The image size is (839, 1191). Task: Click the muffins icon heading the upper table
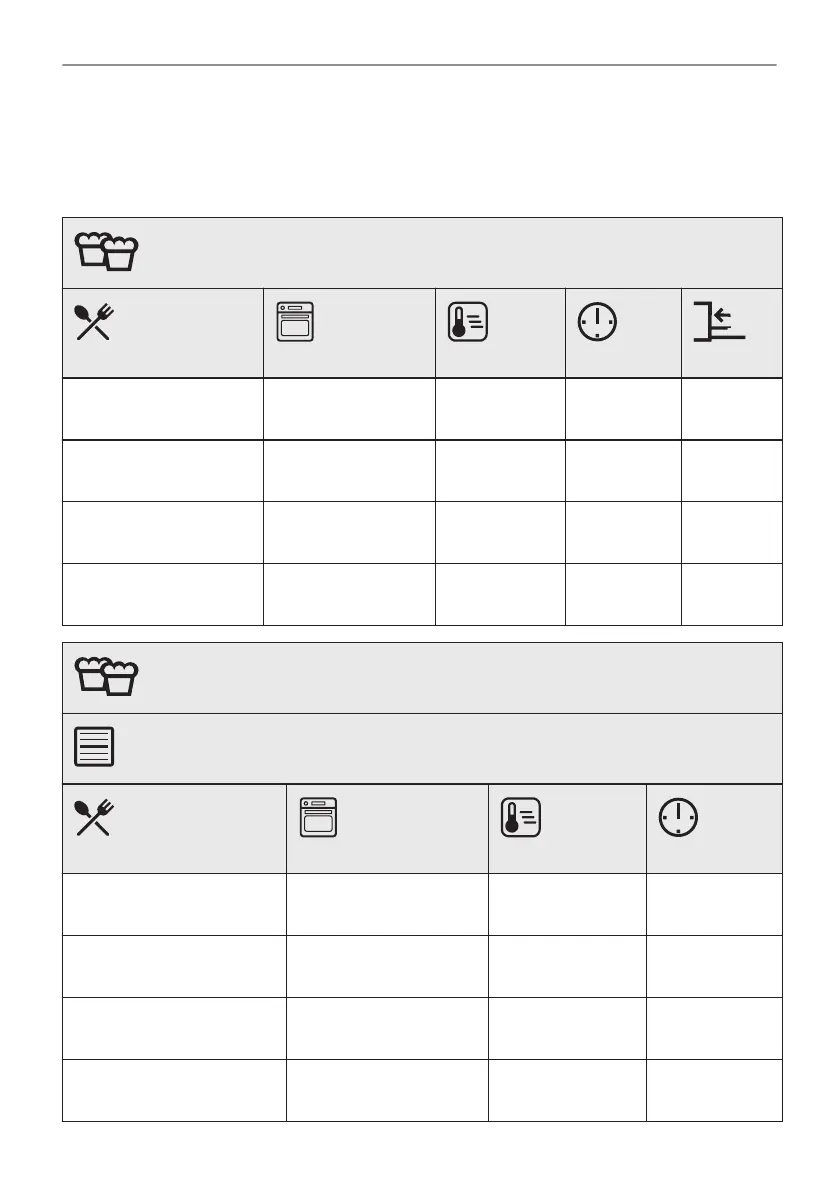[106, 251]
